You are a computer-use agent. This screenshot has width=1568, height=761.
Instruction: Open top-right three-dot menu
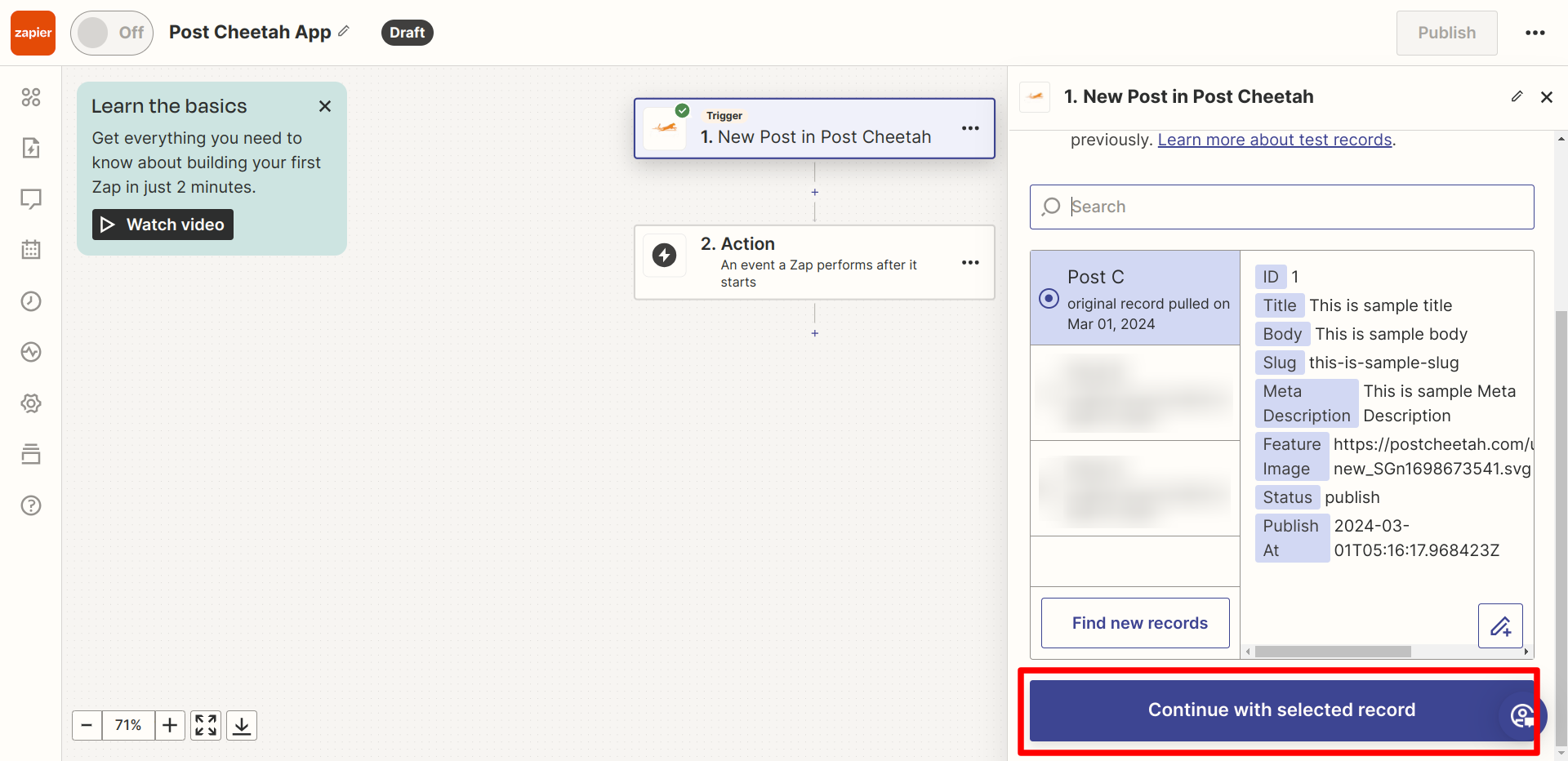1535,33
